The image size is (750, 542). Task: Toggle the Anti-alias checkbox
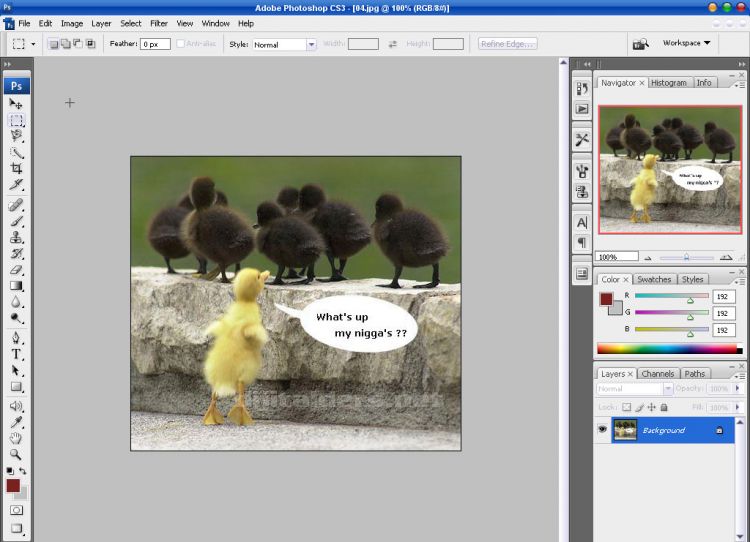180,44
